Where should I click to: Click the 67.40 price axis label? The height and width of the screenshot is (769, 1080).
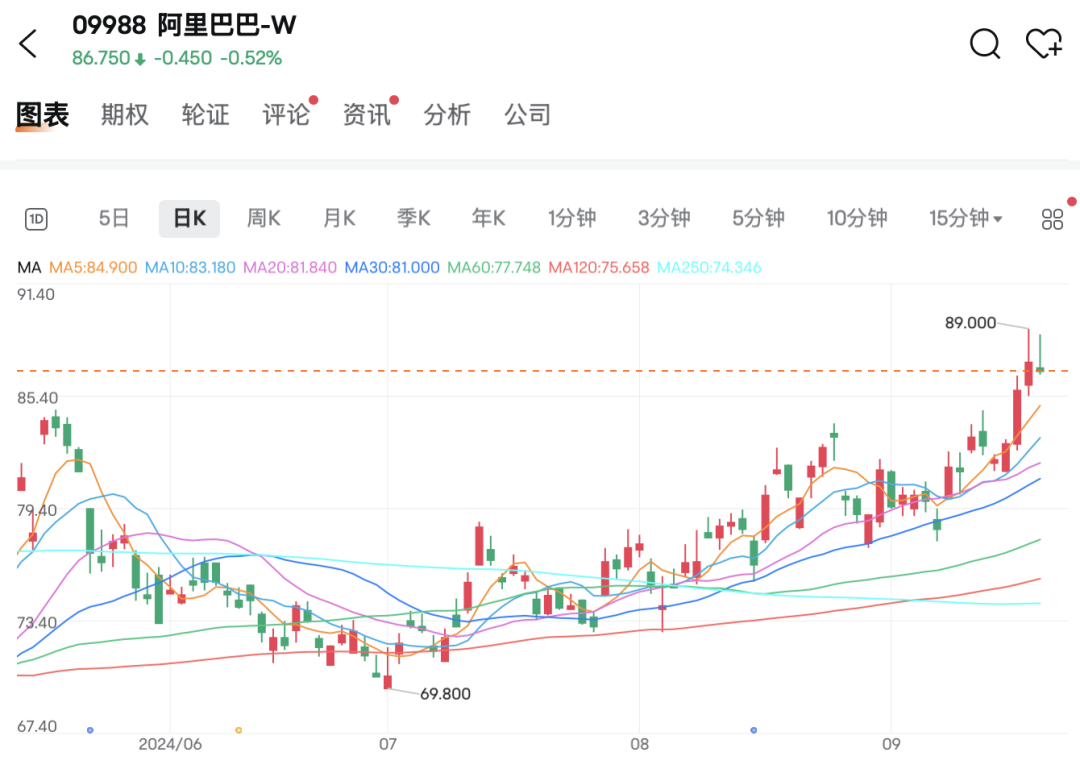(37, 726)
